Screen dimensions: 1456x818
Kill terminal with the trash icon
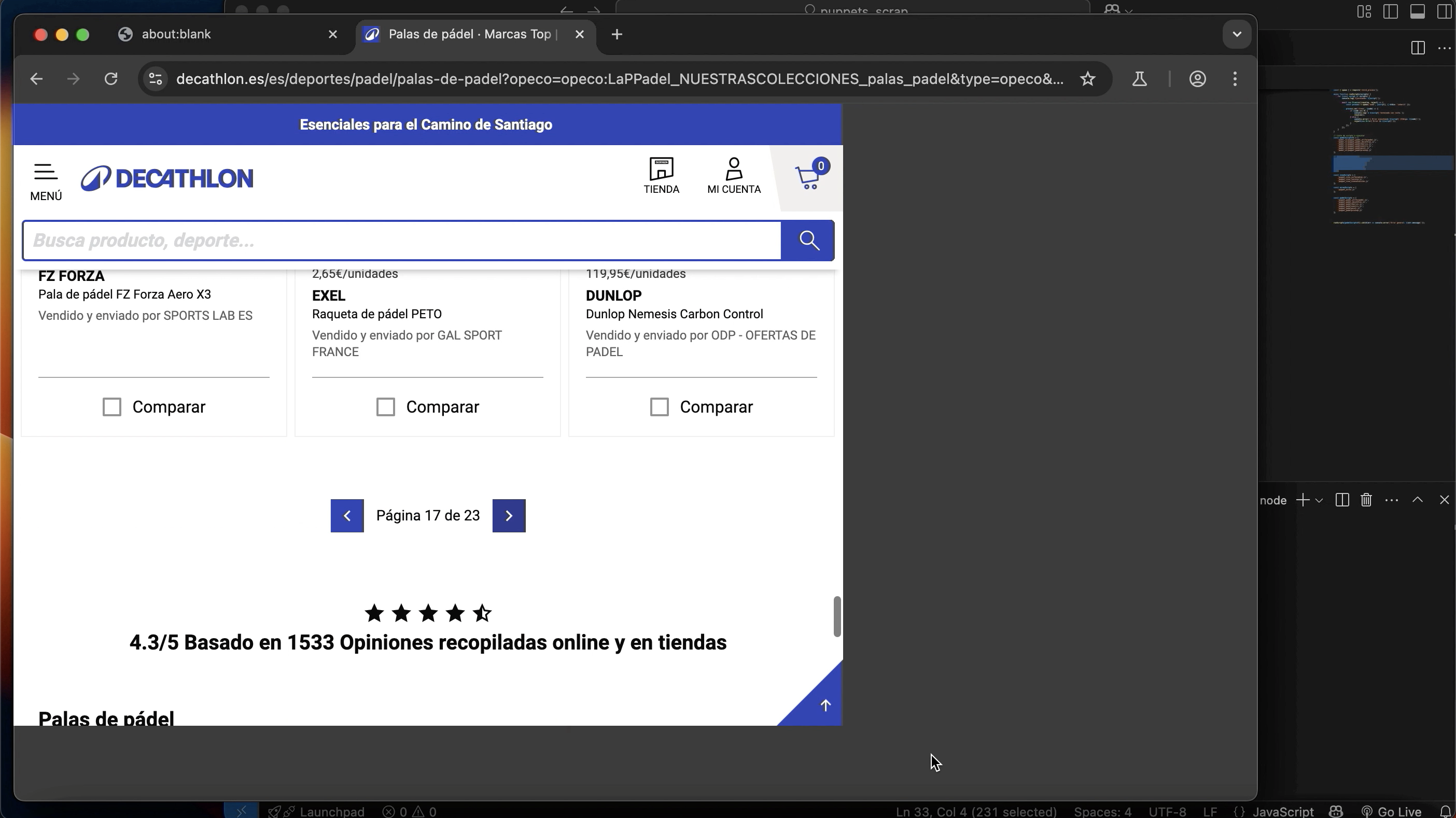click(x=1367, y=501)
